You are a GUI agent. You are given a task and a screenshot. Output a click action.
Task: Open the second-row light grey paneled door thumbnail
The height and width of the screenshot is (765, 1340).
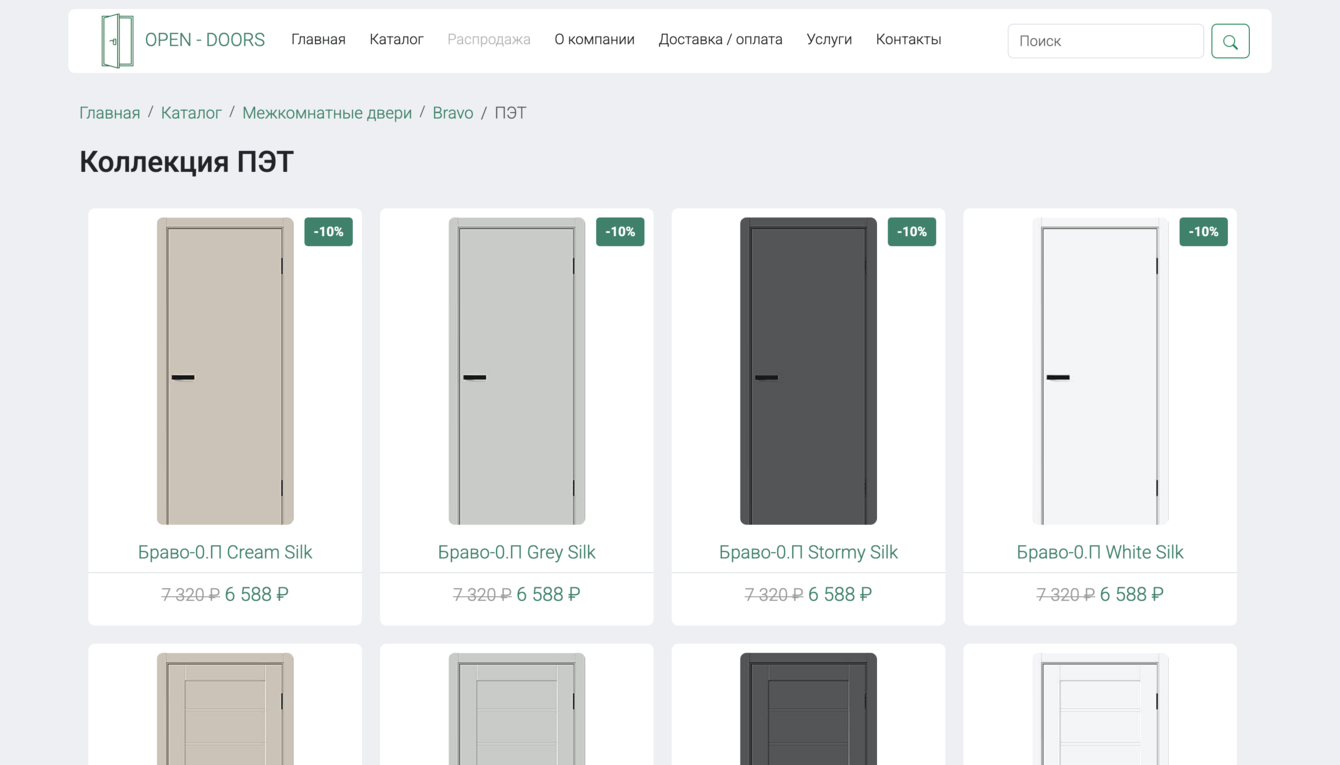click(517, 709)
